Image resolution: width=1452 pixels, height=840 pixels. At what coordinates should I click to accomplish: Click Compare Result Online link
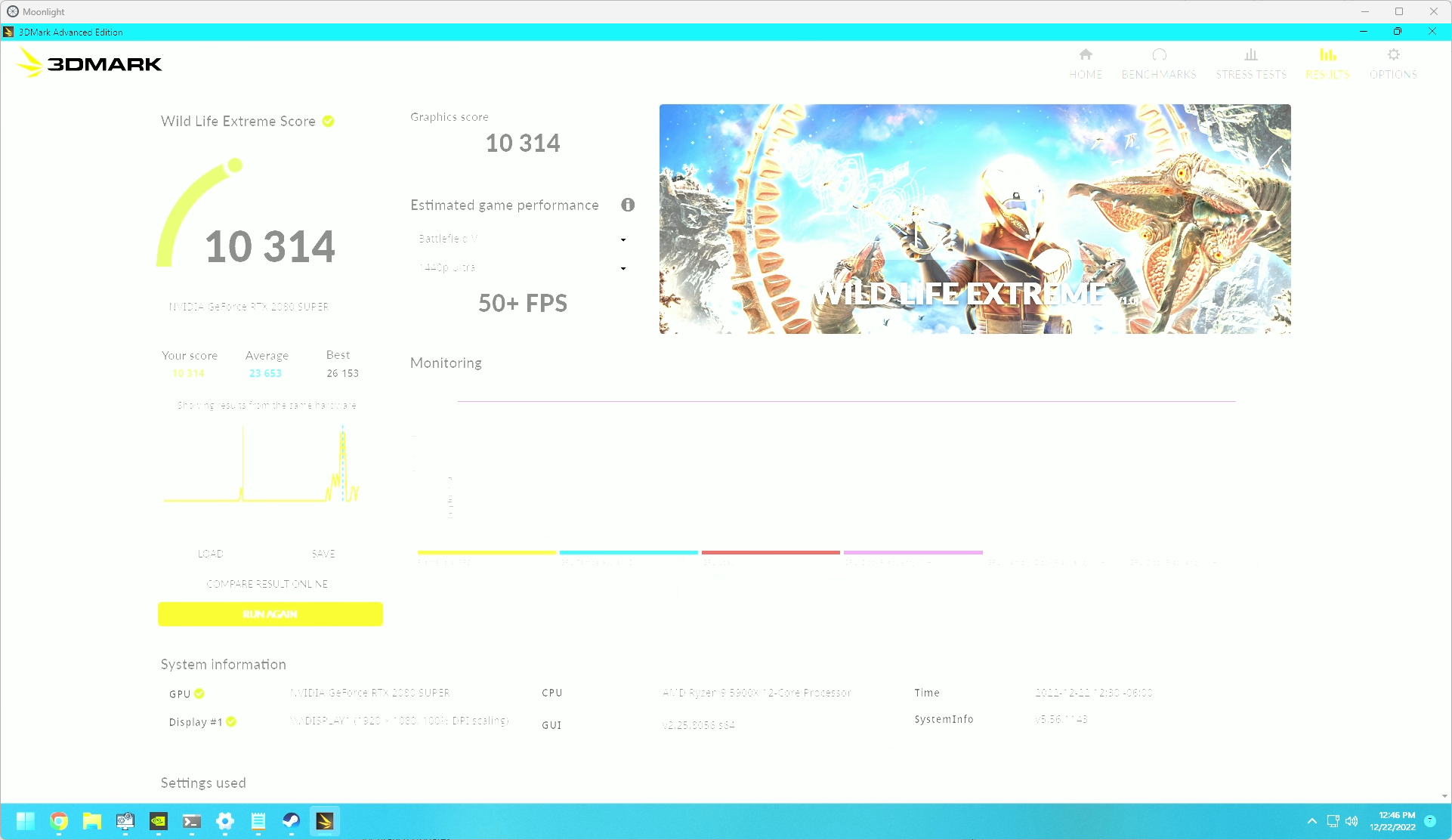267,584
